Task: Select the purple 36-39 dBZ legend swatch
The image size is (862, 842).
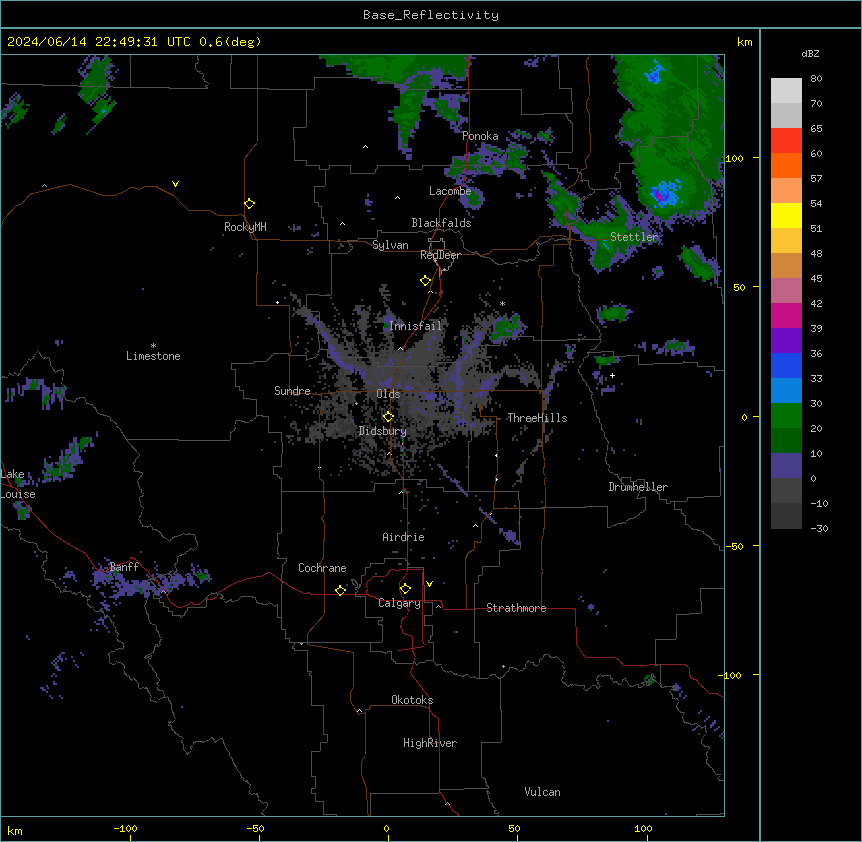Action: 786,341
